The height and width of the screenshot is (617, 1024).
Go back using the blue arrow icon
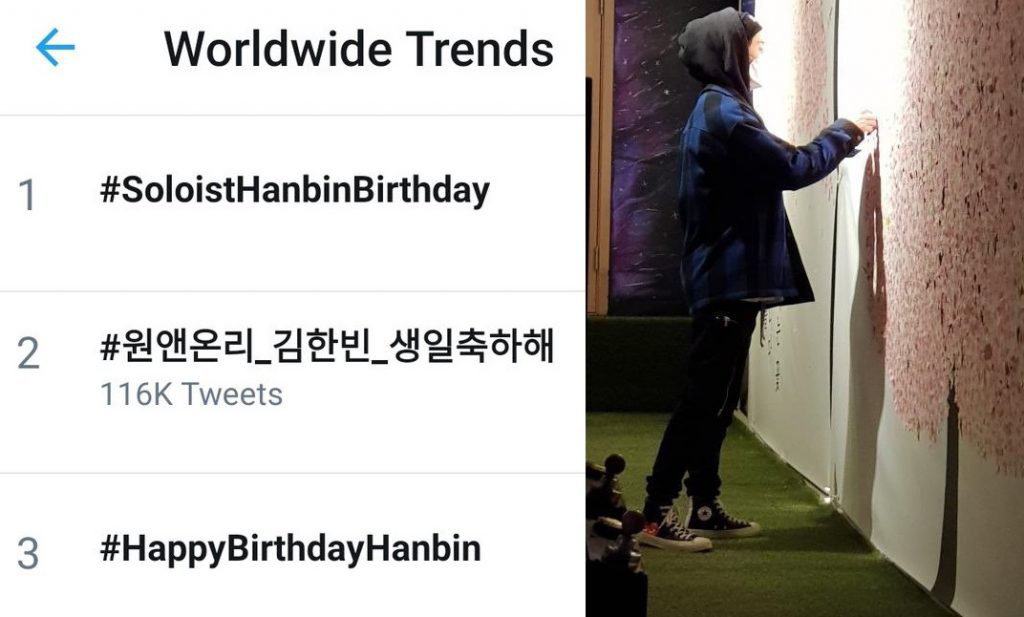[x=55, y=47]
